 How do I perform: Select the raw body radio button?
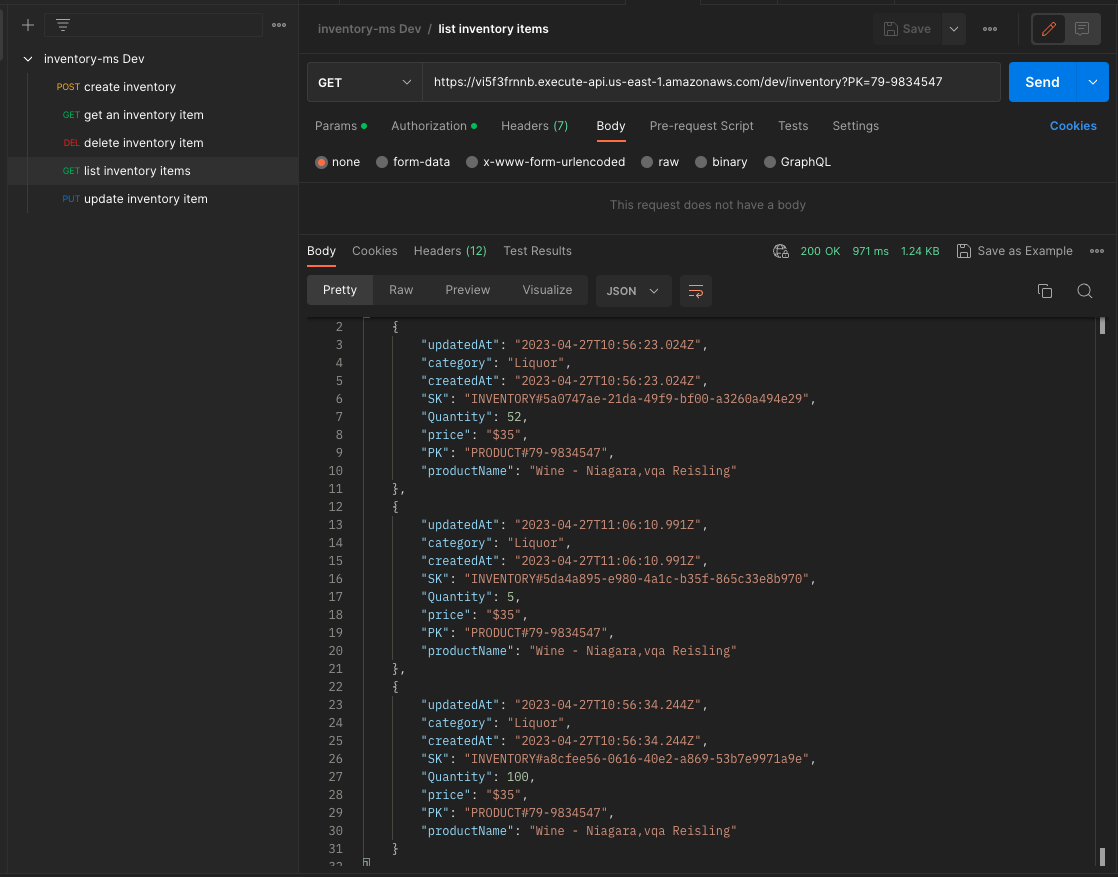pos(647,162)
